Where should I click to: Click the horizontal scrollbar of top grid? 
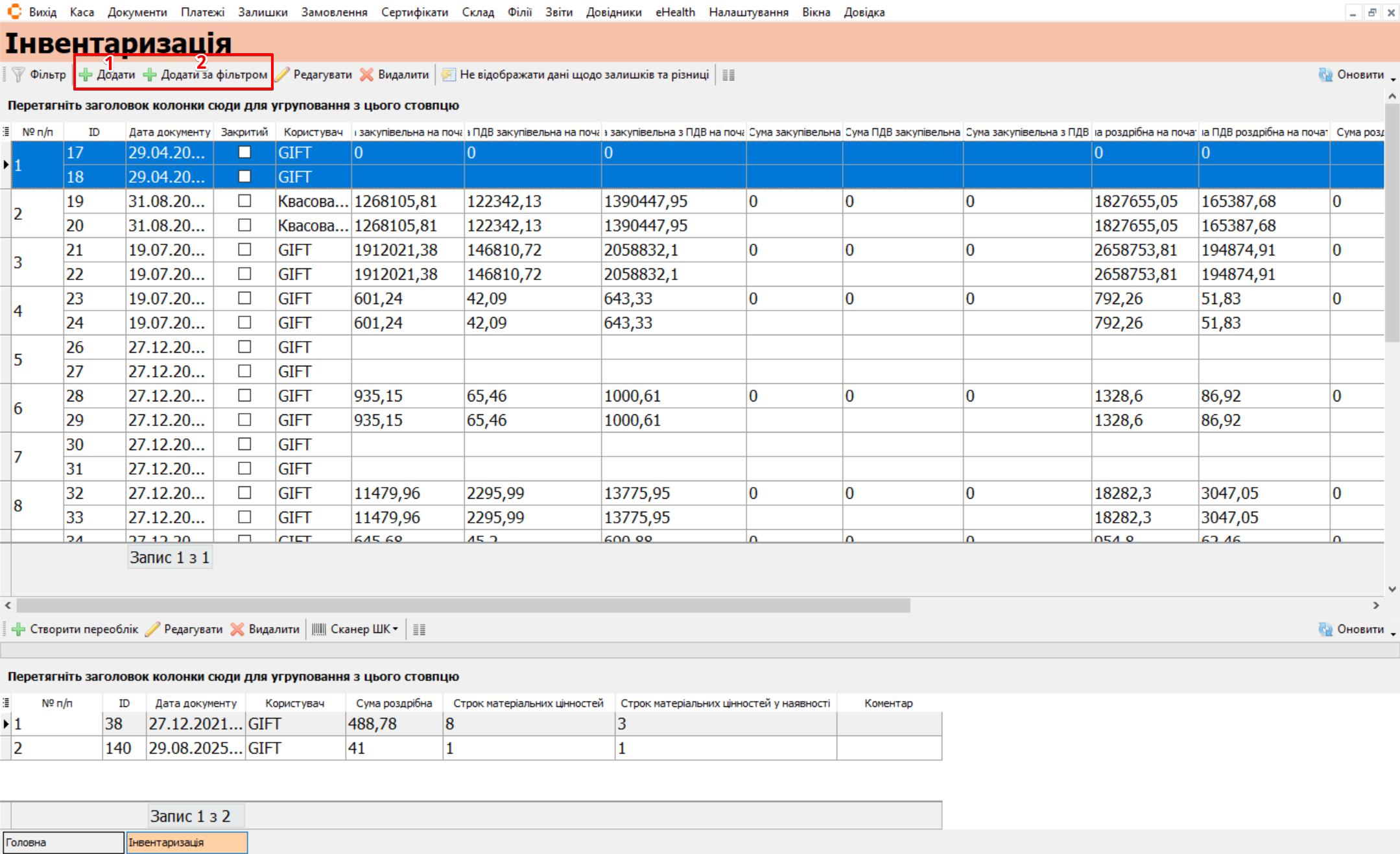coord(463,605)
